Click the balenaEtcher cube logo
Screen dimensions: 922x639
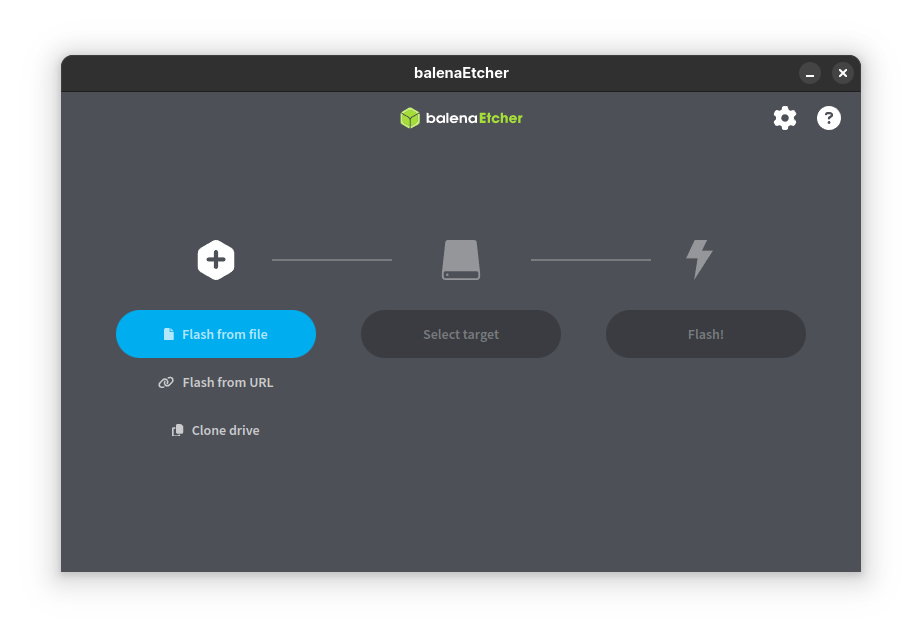coord(410,118)
